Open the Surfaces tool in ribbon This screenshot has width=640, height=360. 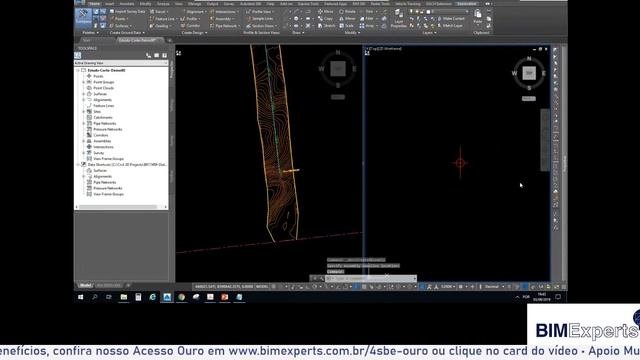click(x=120, y=26)
